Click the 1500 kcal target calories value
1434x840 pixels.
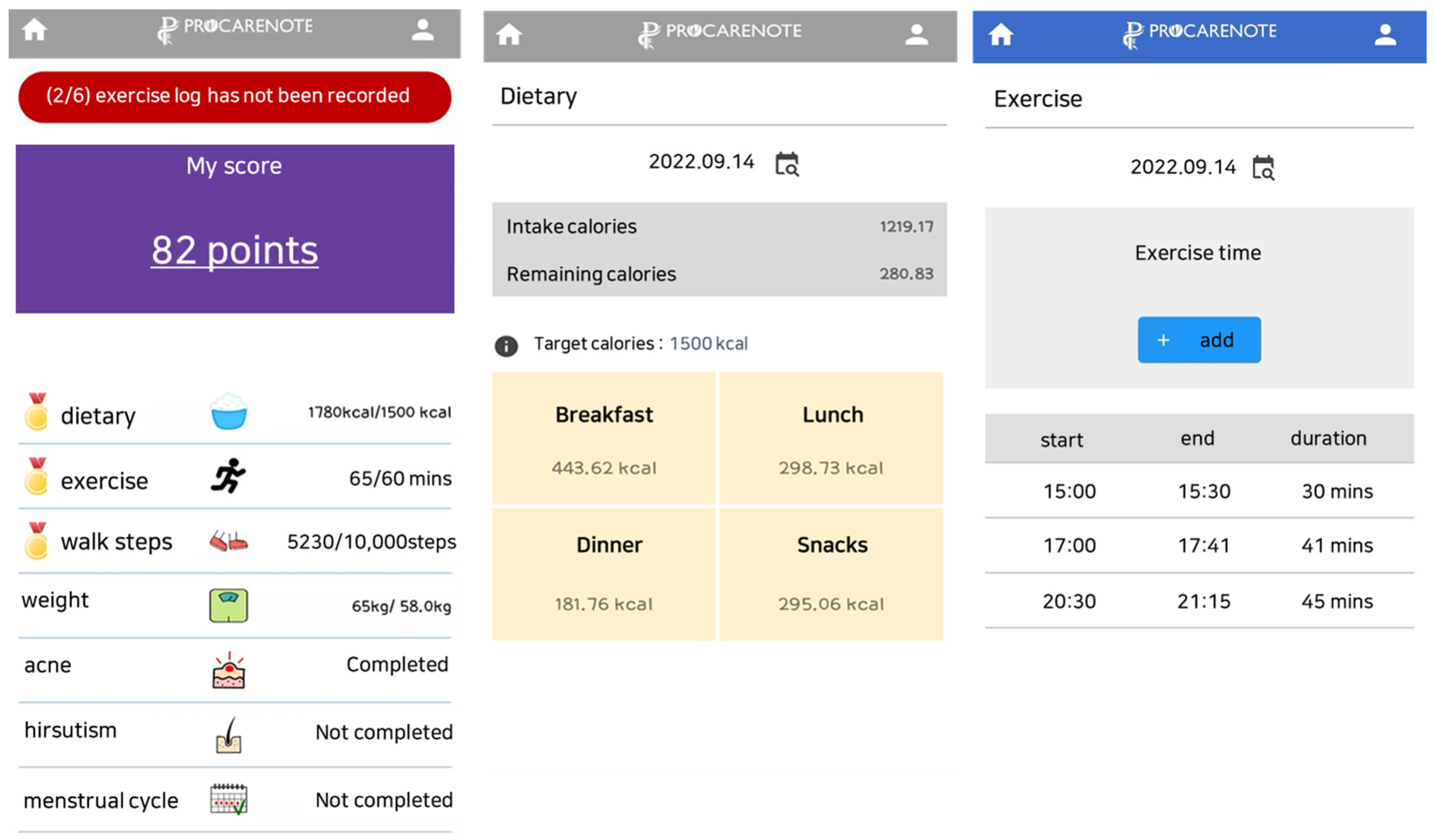click(x=708, y=343)
